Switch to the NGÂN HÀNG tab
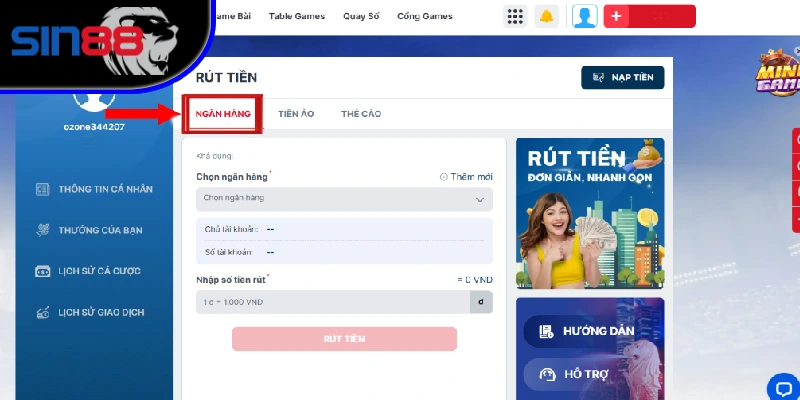Image resolution: width=800 pixels, height=400 pixels. click(223, 114)
